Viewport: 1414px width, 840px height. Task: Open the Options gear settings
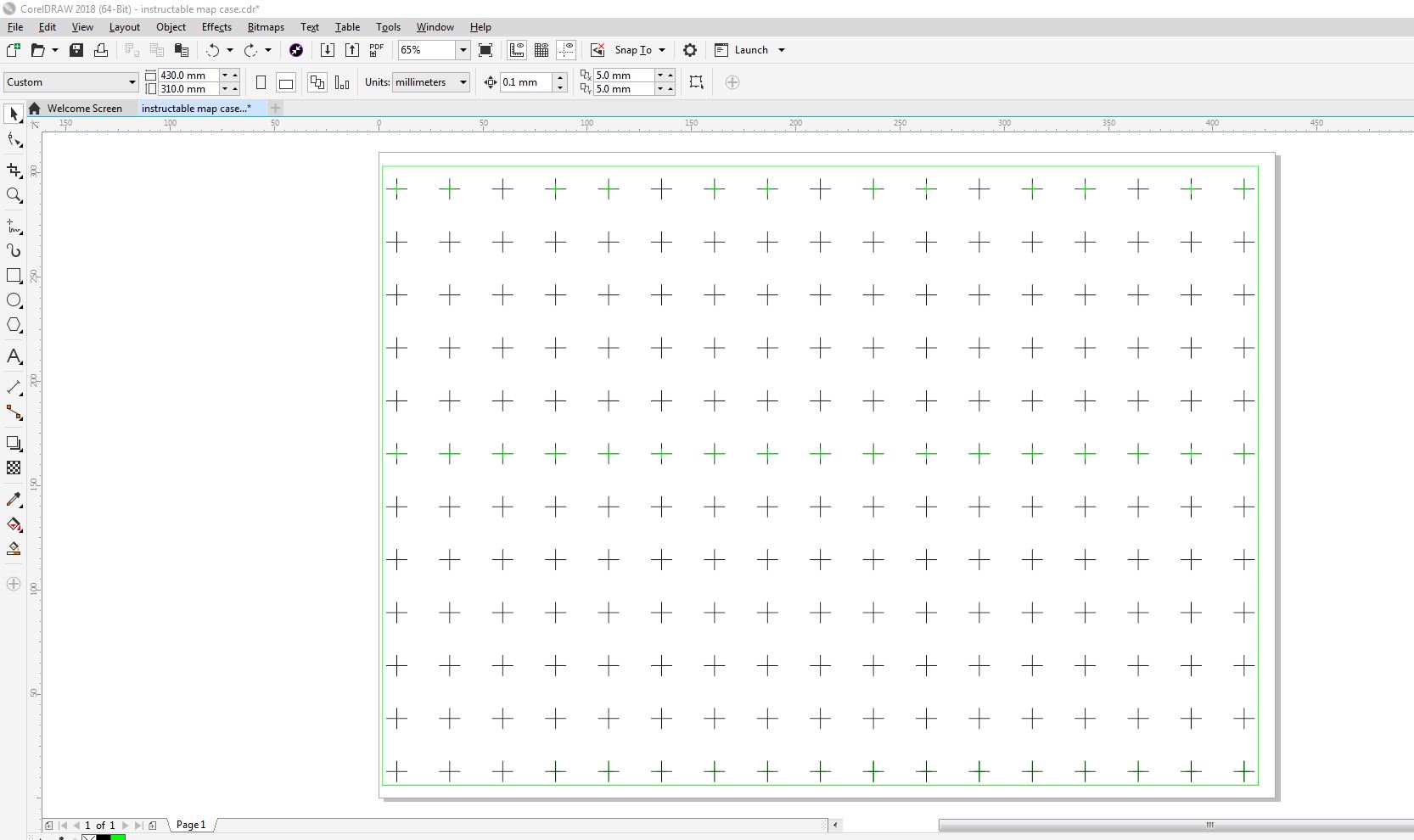pyautogui.click(x=690, y=50)
